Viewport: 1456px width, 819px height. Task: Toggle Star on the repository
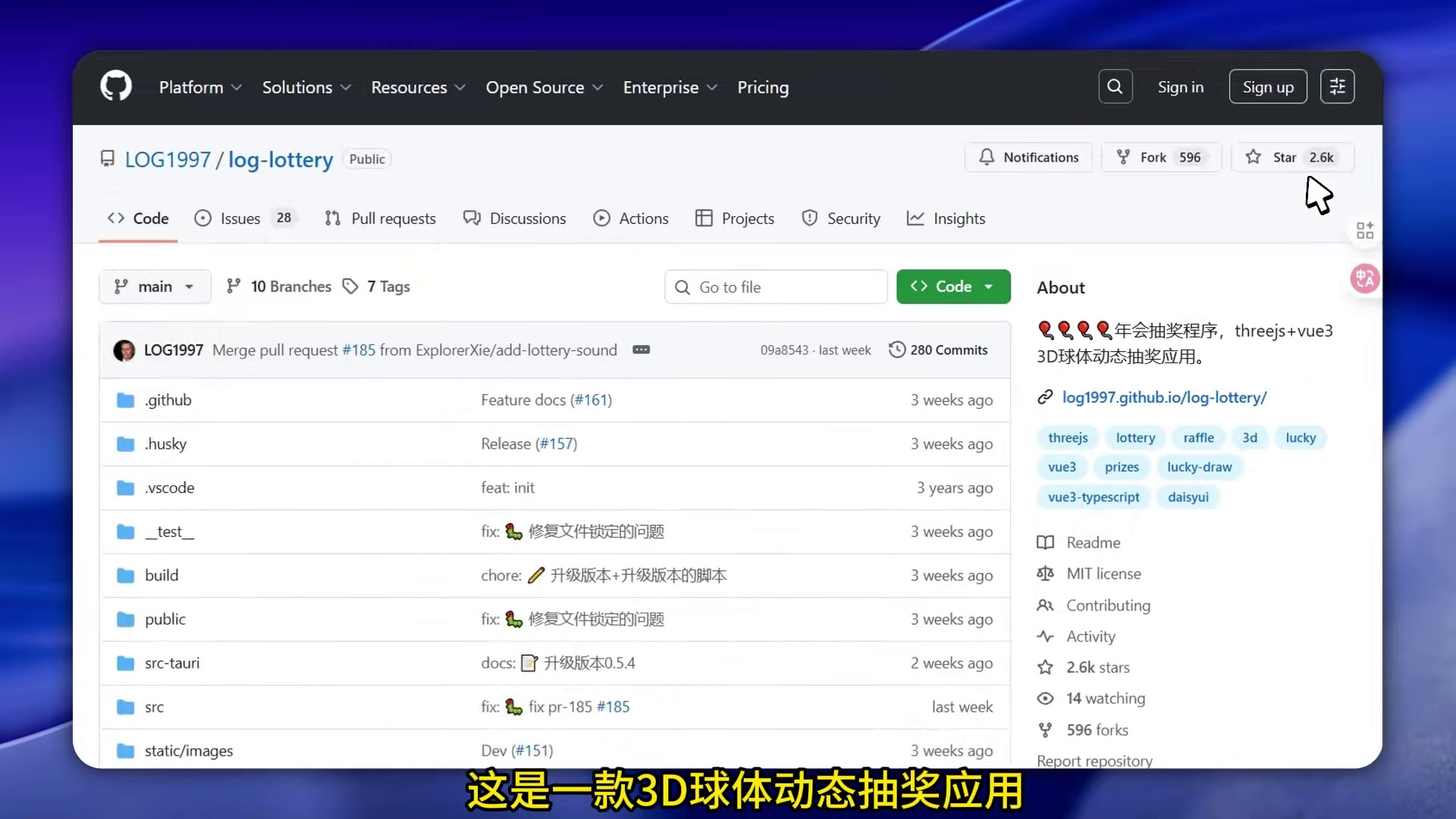[1283, 157]
